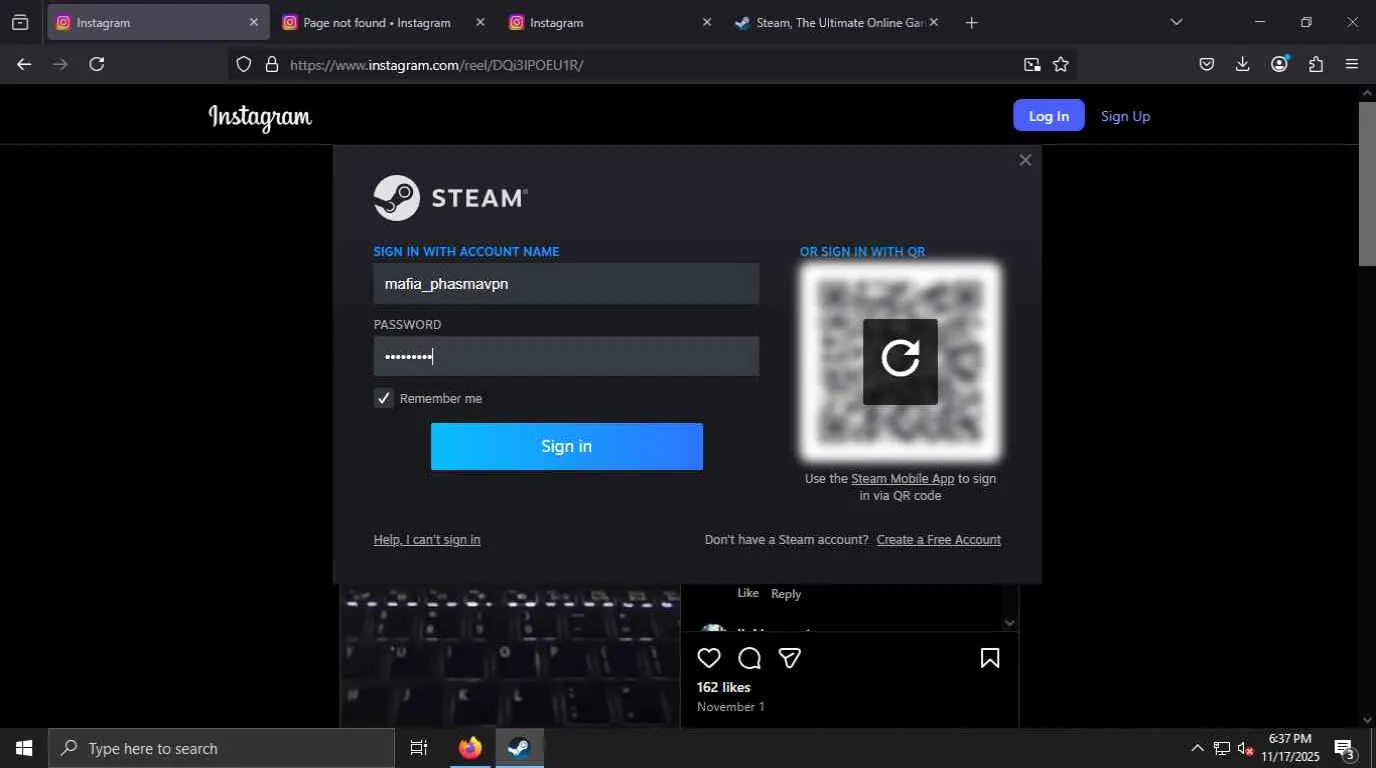The image size is (1376, 768).
Task: Click the November 1 post date
Action: click(731, 707)
